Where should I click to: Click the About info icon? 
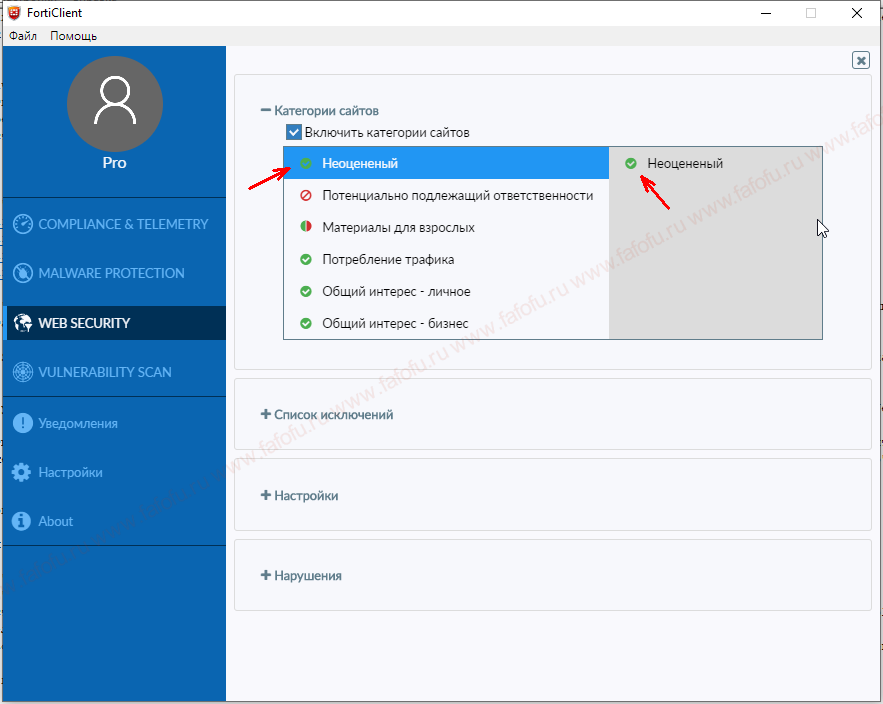(21, 521)
